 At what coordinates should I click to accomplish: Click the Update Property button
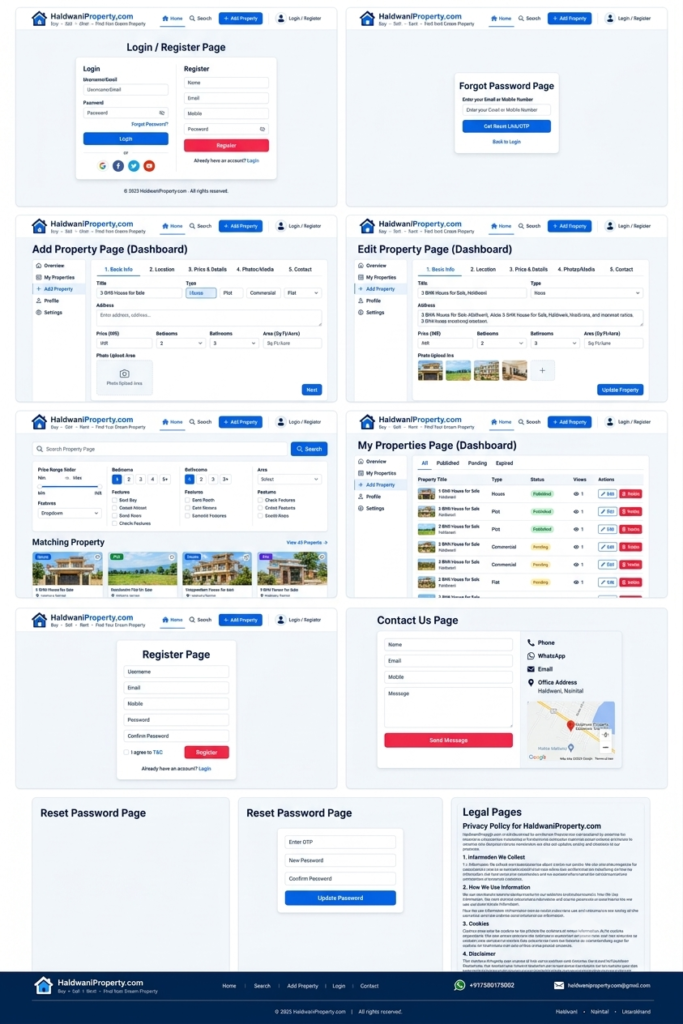coord(620,390)
